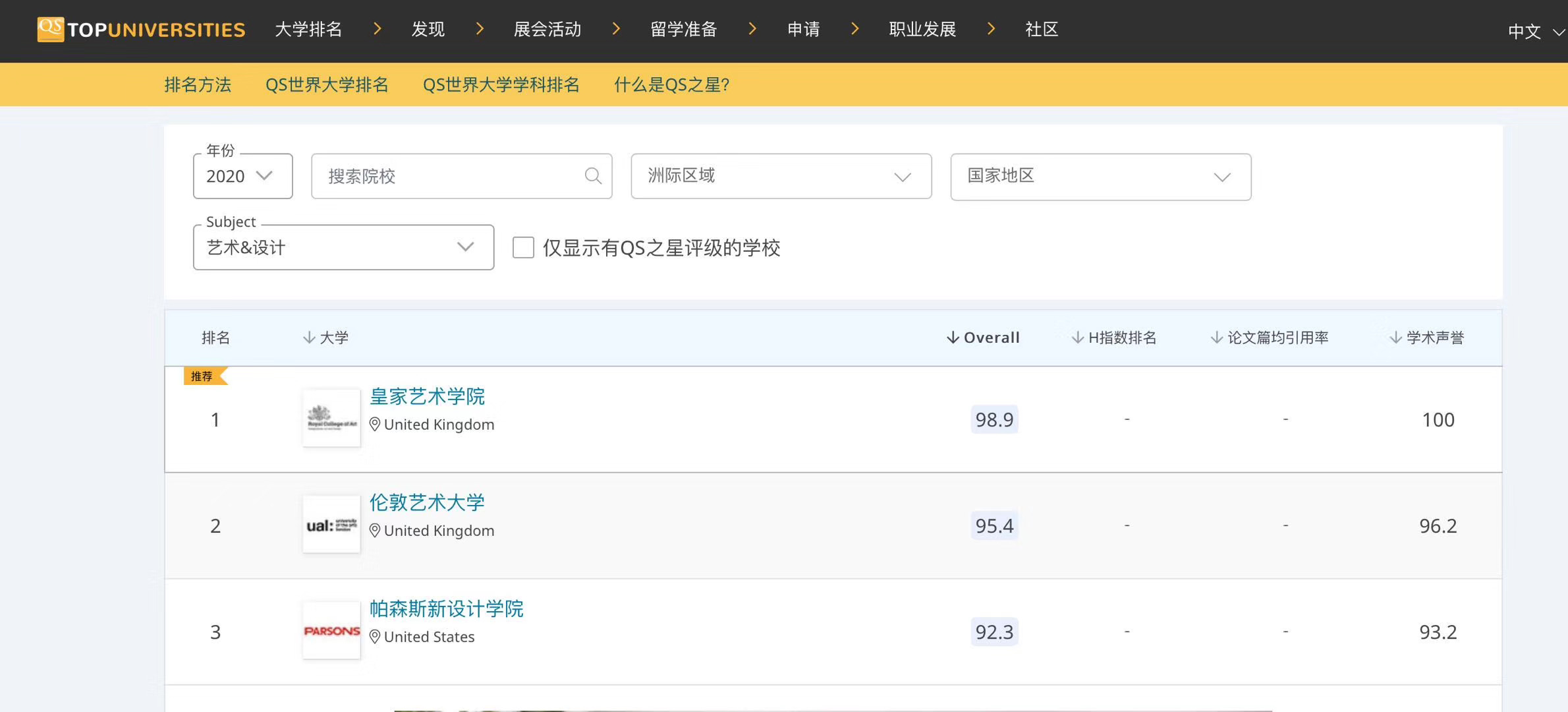This screenshot has height=712, width=1568.
Task: Click the 98.9 overall score
Action: [x=994, y=419]
